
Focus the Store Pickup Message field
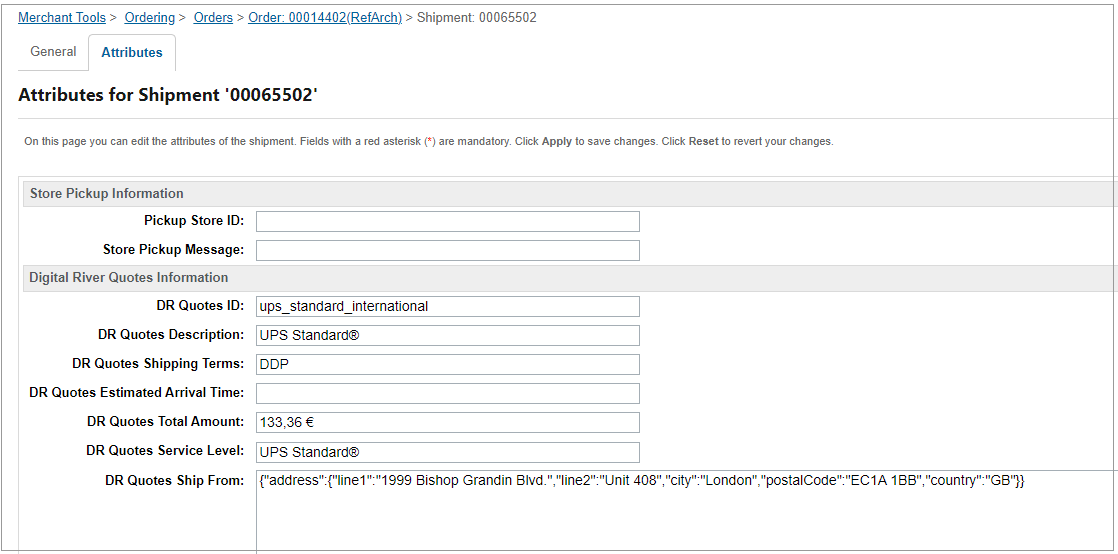(447, 250)
